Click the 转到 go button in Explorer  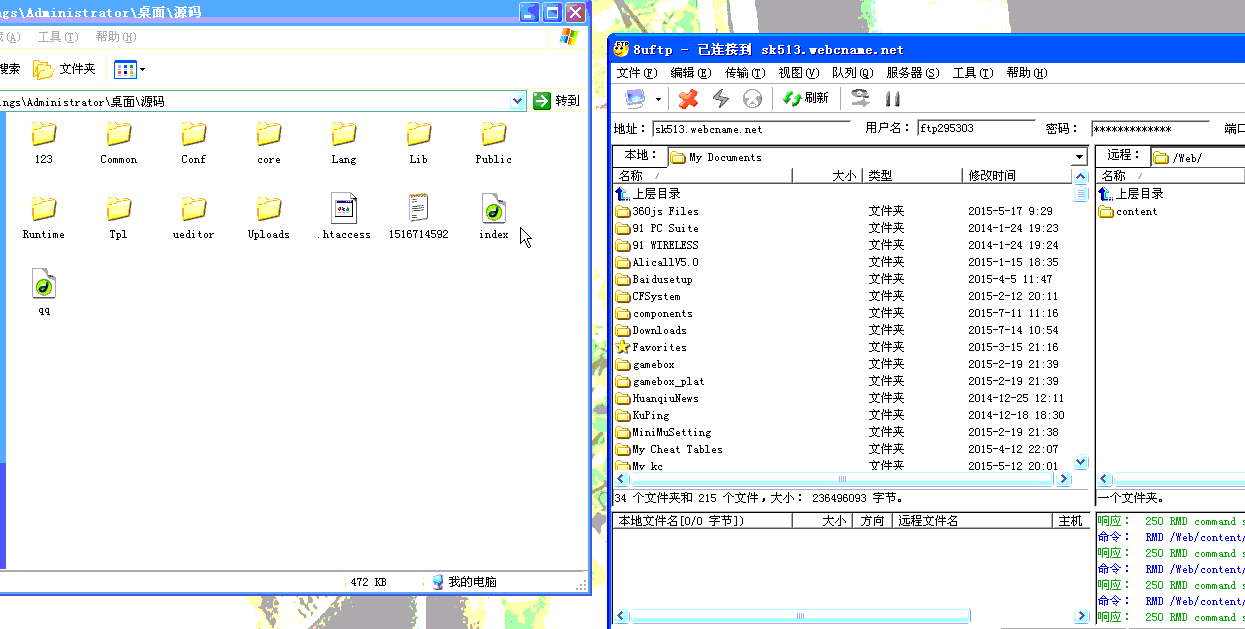click(x=557, y=101)
